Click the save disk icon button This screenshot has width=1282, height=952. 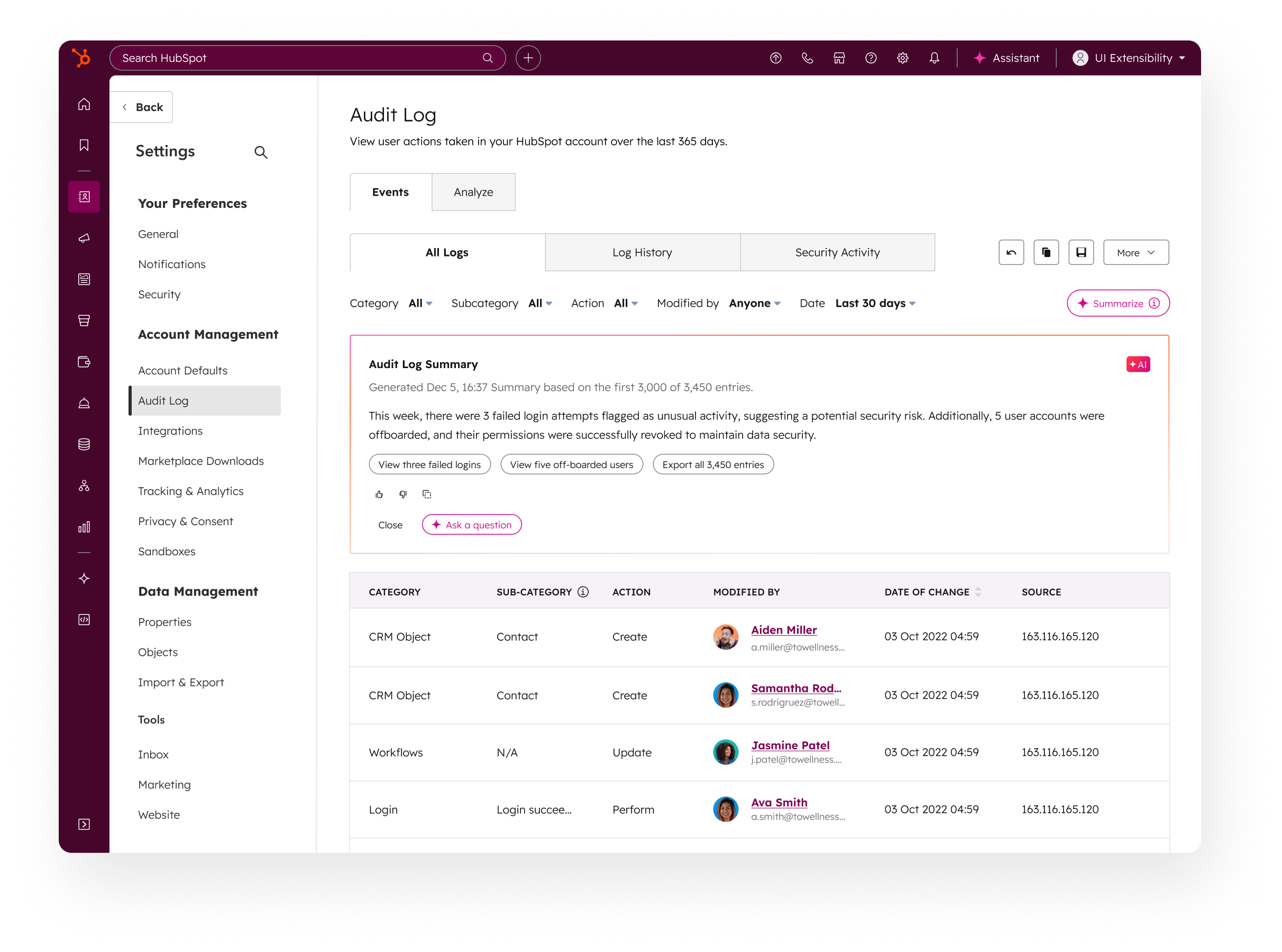[x=1081, y=252]
